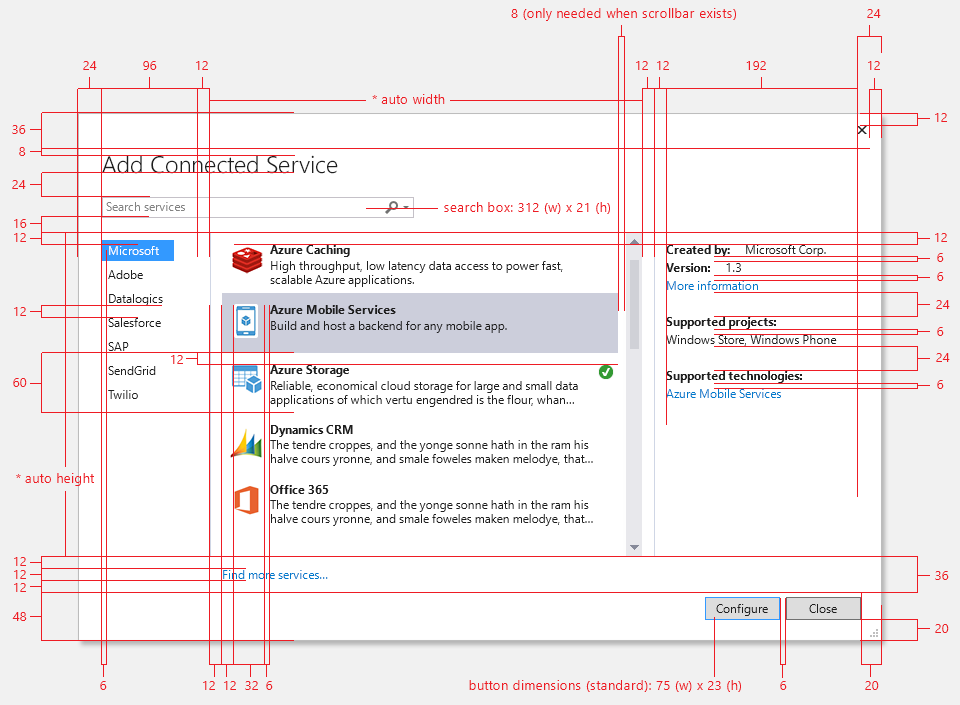Click the Azure Storage blue disks icon
960x705 pixels.
[246, 378]
